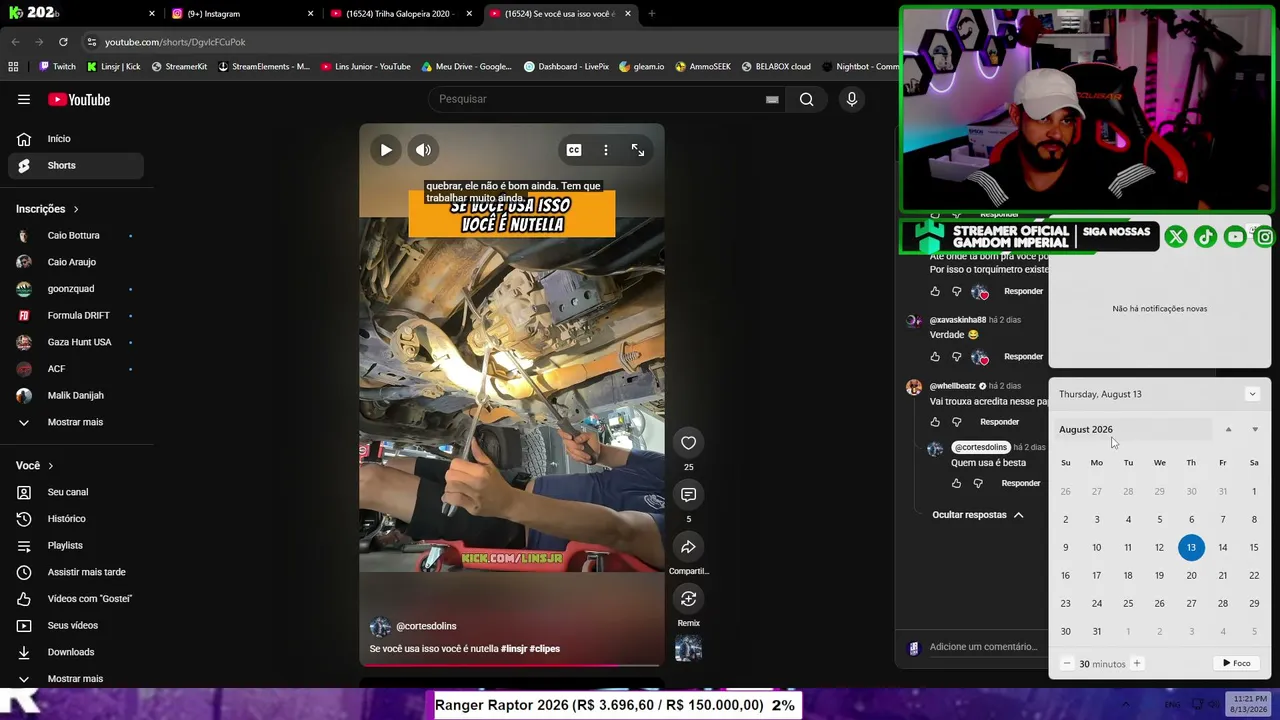Viewport: 1280px width, 720px height.
Task: Collapse the calendar with the date header chevron
Action: coord(1252,394)
